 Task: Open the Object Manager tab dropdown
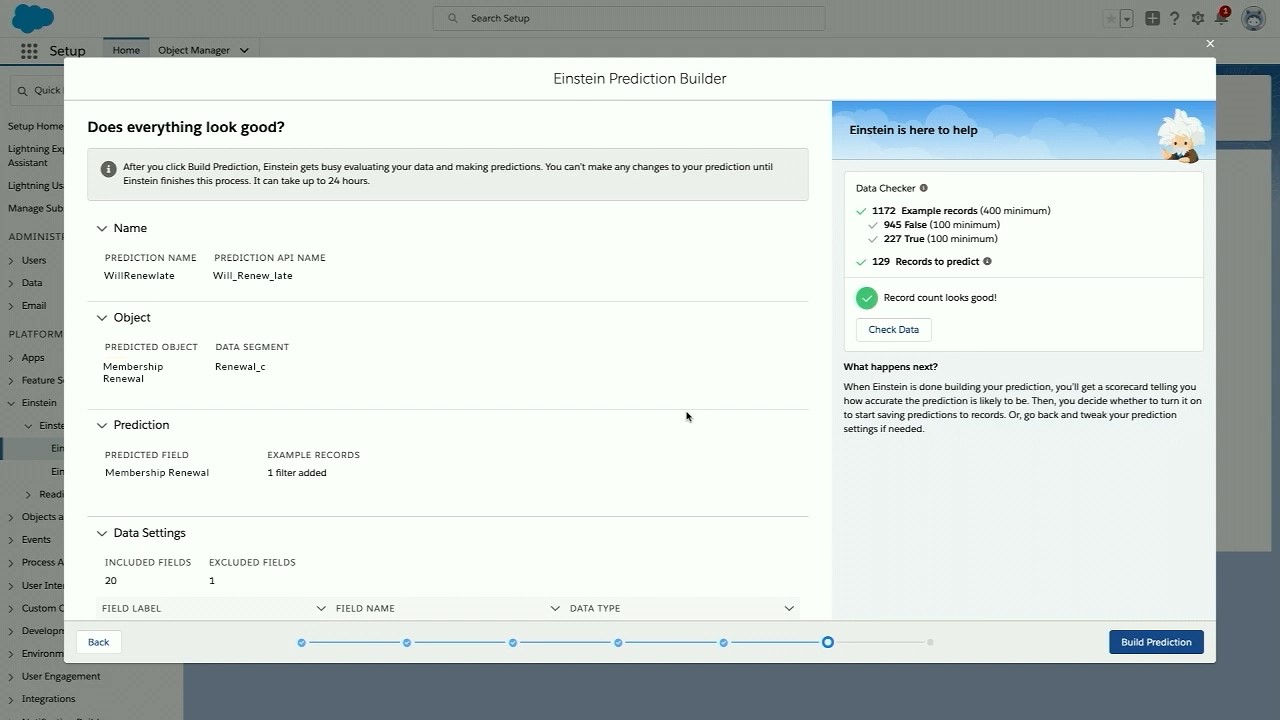[x=244, y=50]
